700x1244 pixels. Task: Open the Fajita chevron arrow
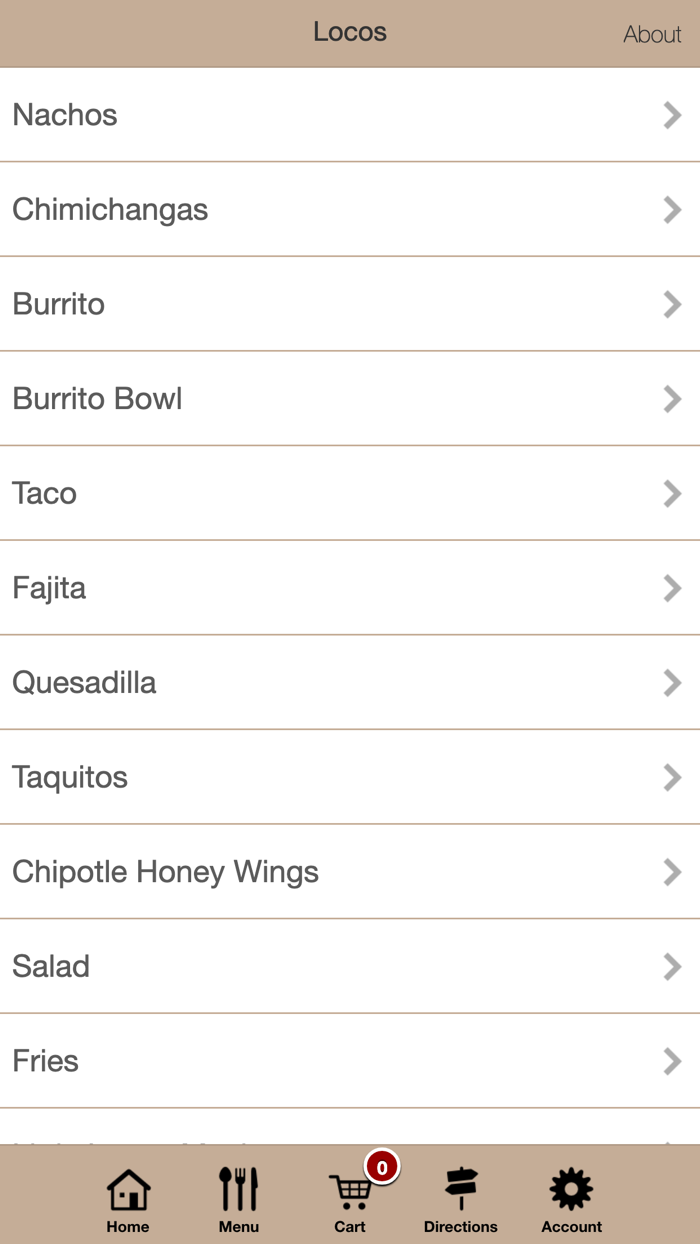[x=672, y=588]
